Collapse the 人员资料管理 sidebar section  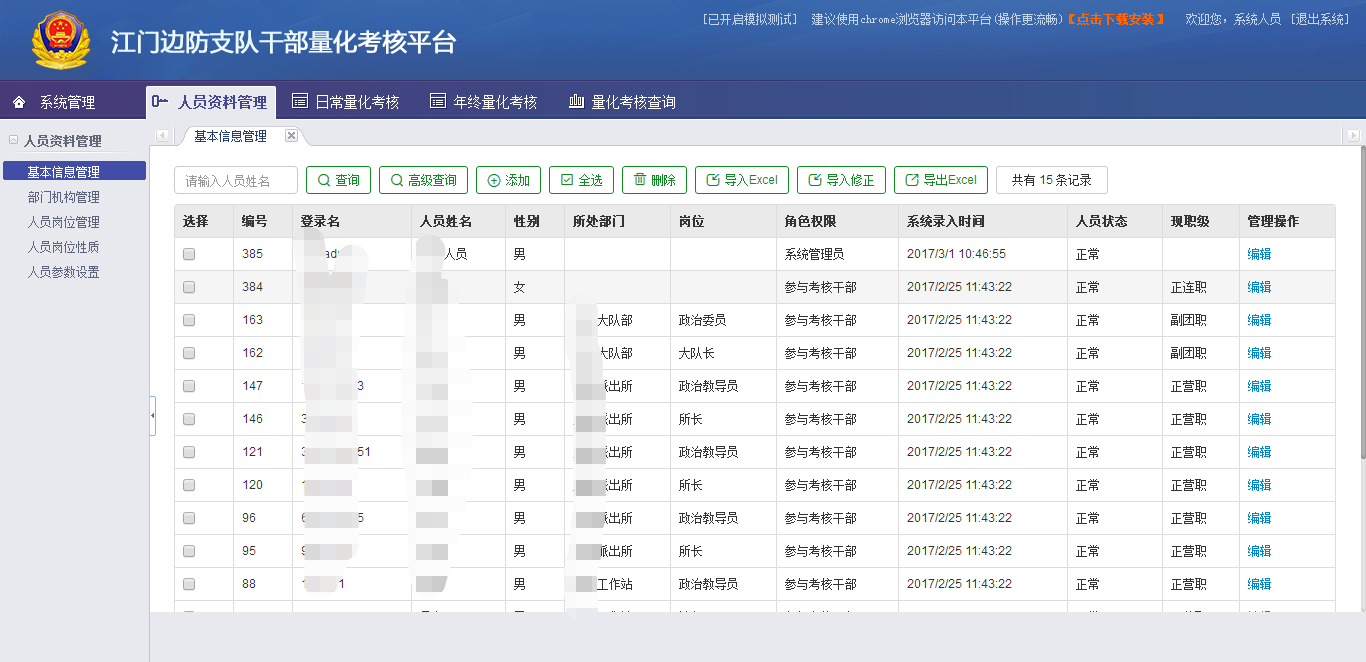pos(13,141)
